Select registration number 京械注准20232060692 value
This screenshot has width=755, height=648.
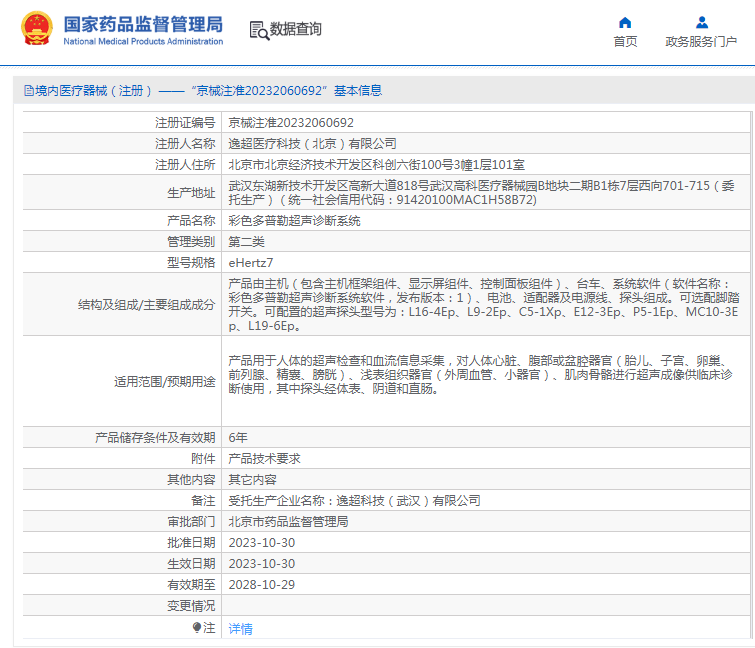(x=291, y=123)
